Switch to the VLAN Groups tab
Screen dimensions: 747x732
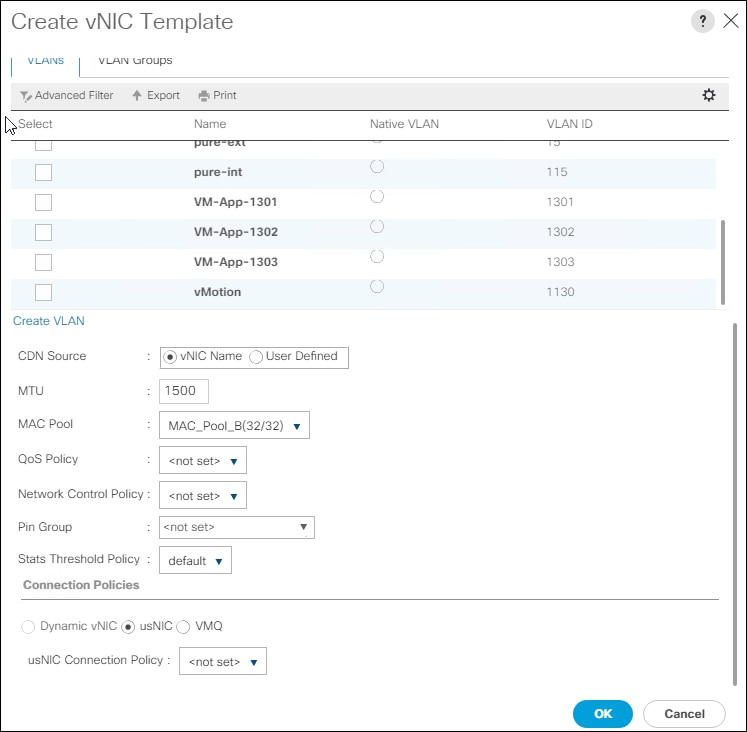(x=135, y=61)
